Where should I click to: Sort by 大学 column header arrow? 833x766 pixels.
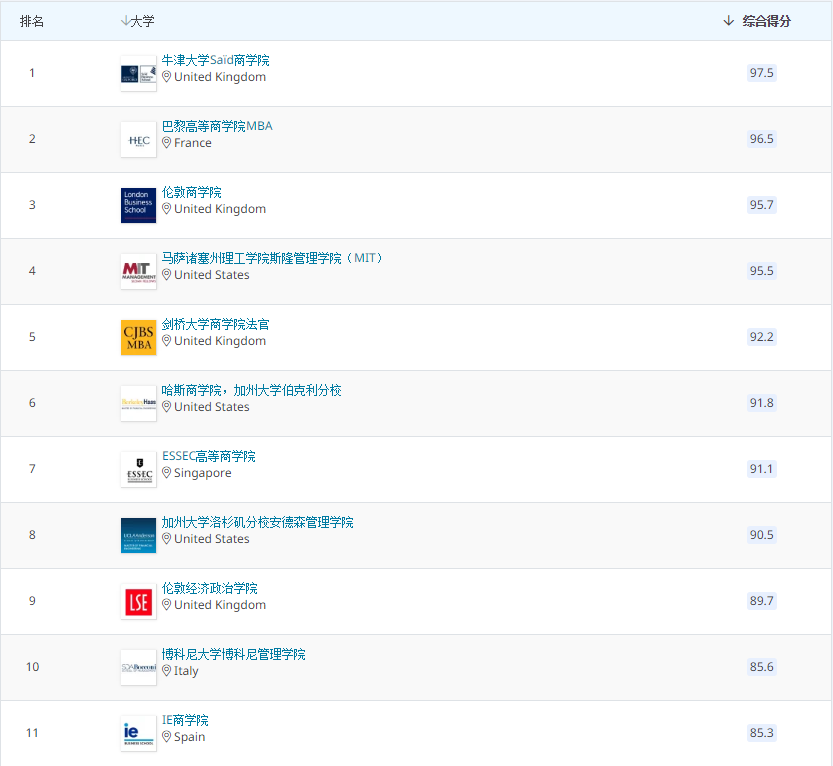click(x=125, y=21)
